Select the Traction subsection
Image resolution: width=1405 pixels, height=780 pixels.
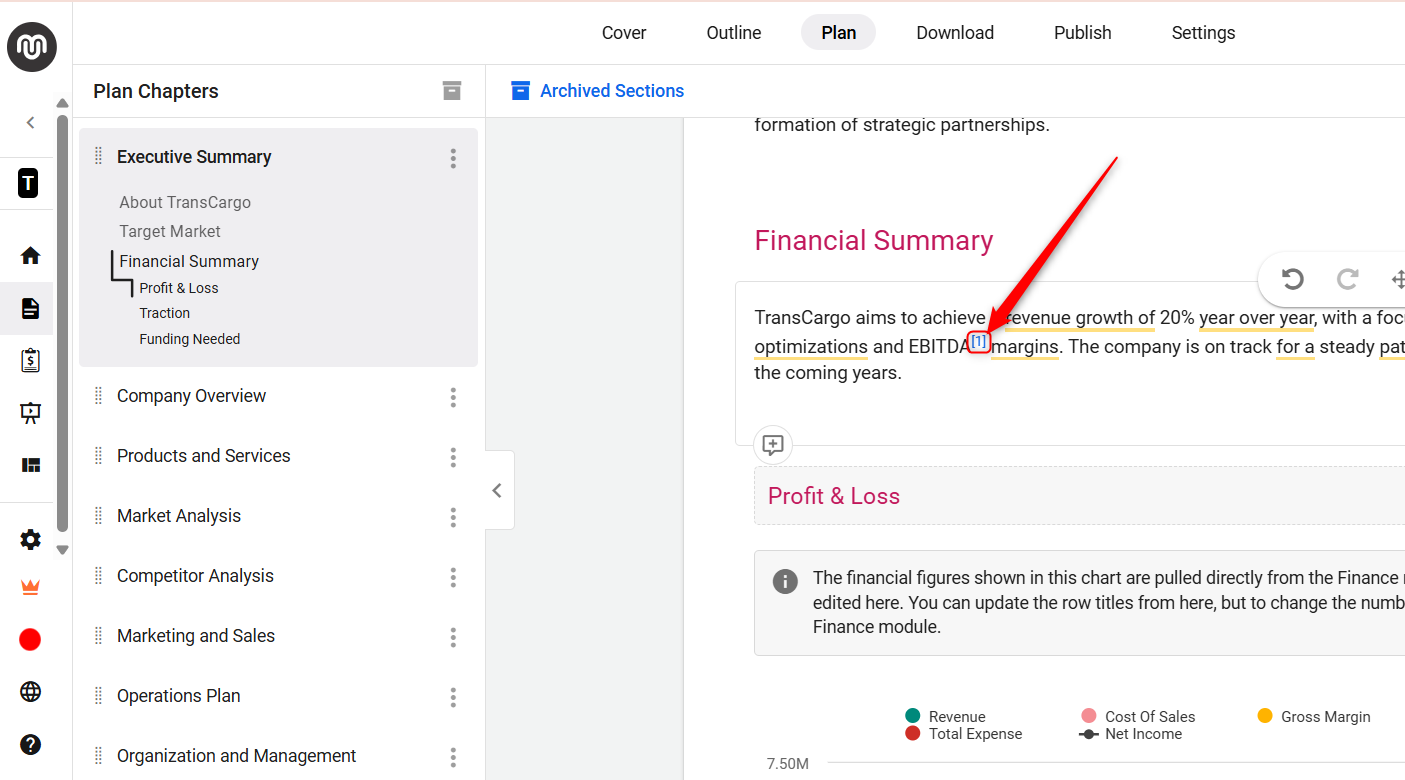pyautogui.click(x=165, y=313)
